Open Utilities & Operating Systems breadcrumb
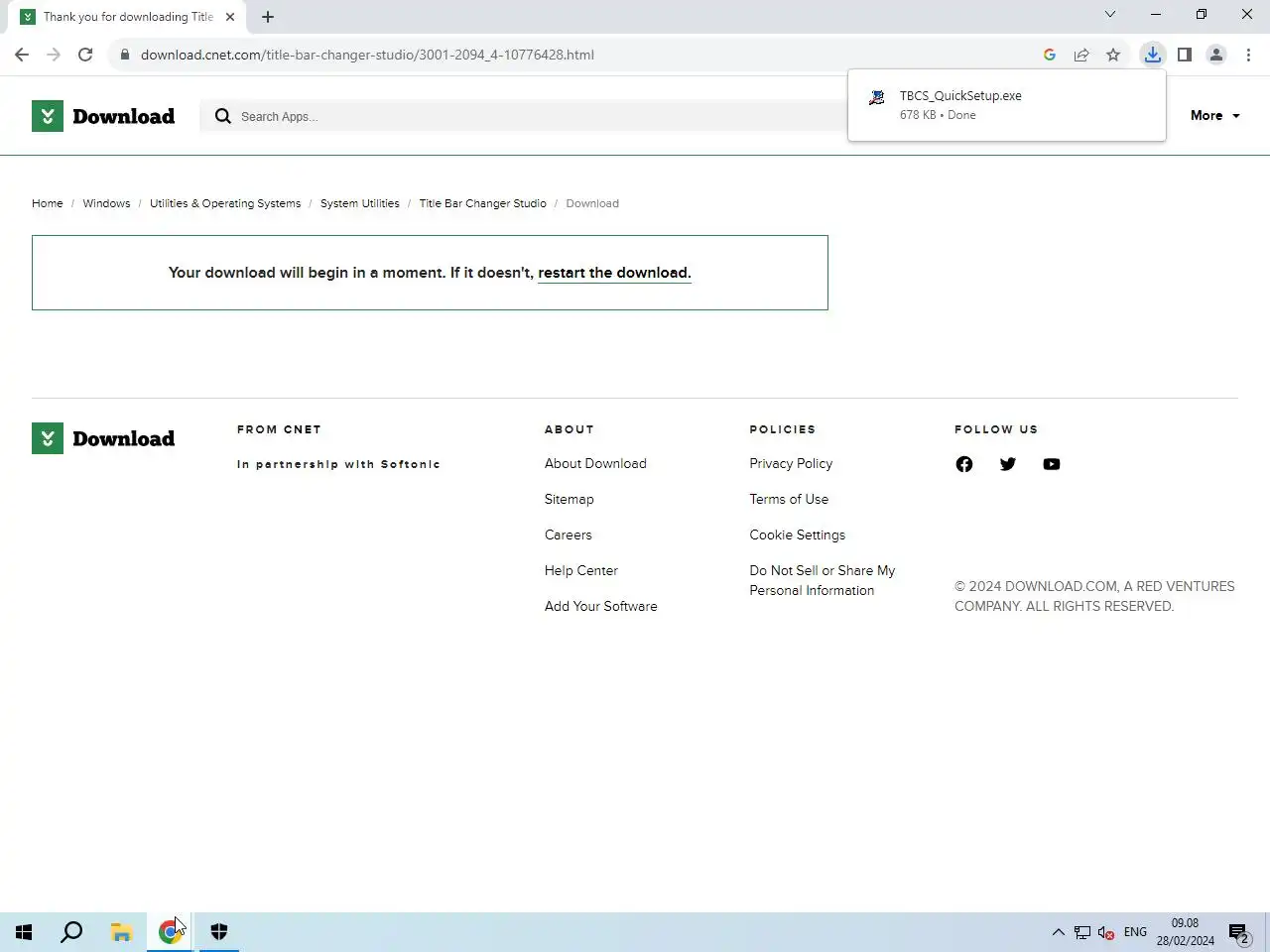This screenshot has width=1270, height=952. pyautogui.click(x=225, y=203)
